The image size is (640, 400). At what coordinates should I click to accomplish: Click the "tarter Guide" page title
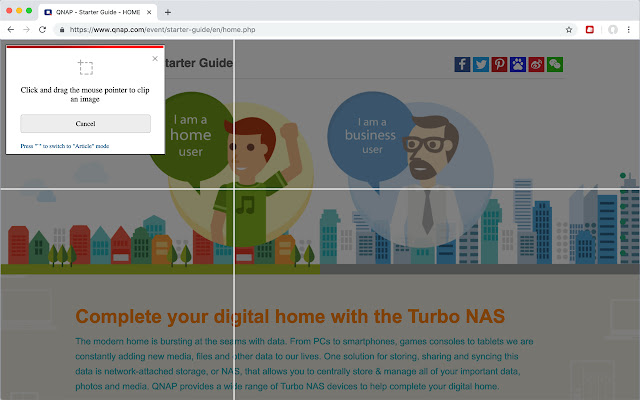point(199,63)
